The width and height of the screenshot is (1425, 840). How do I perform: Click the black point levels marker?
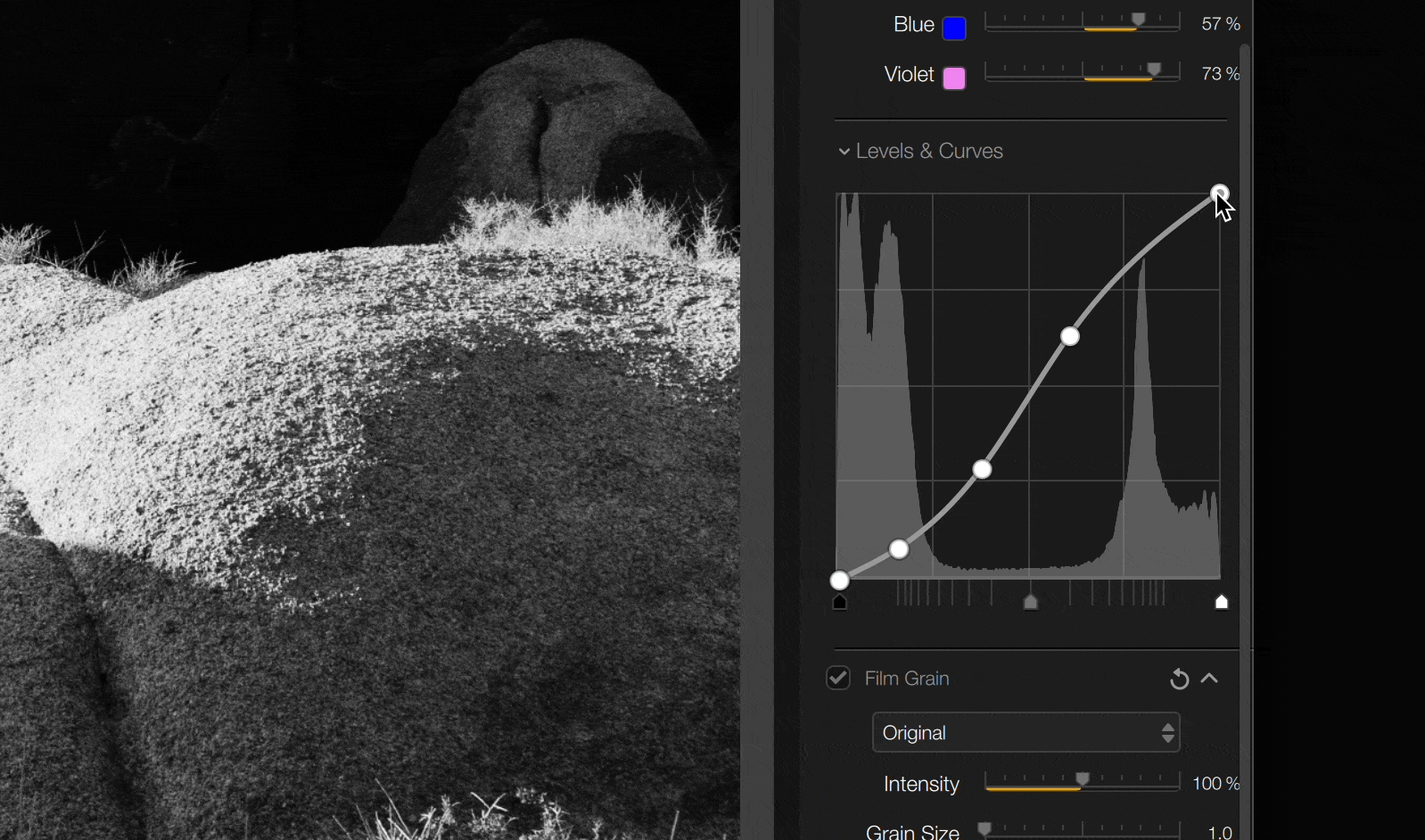840,603
